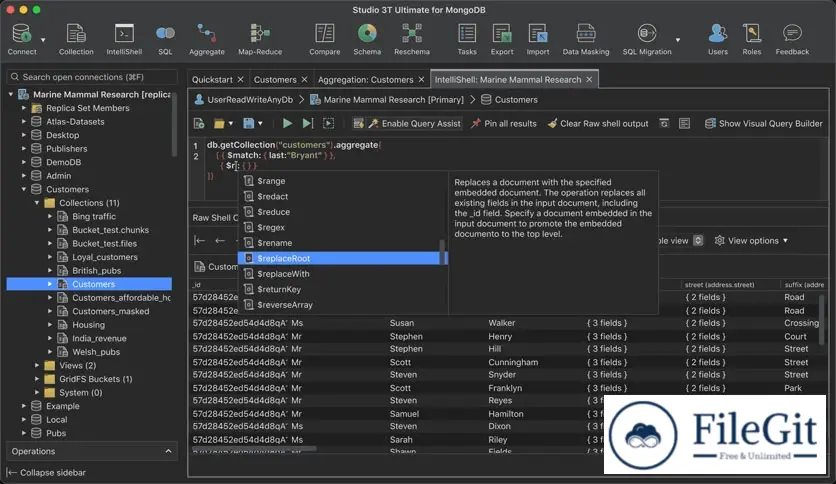The height and width of the screenshot is (484, 836).
Task: Go to previous result page arrow
Action: coord(220,241)
